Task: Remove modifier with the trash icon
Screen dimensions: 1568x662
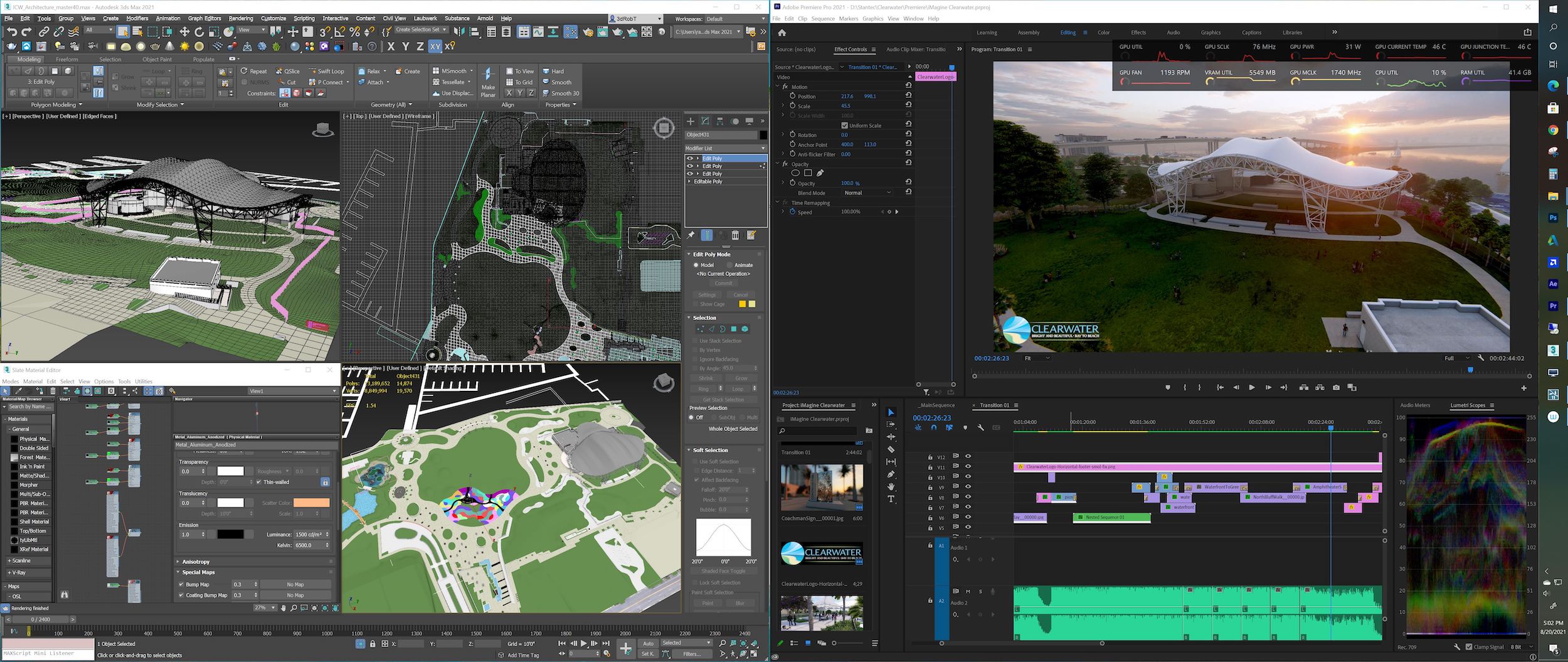Action: coord(736,235)
